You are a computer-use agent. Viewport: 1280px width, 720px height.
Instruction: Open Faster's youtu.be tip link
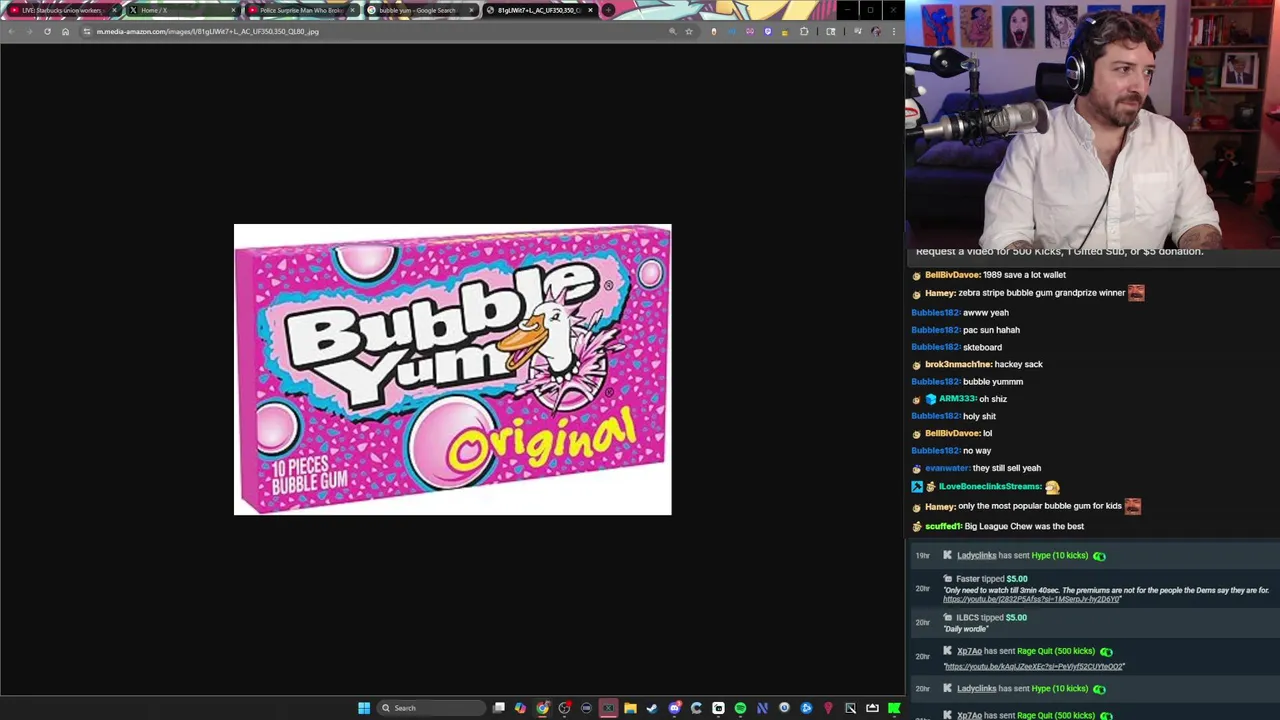[1031, 599]
